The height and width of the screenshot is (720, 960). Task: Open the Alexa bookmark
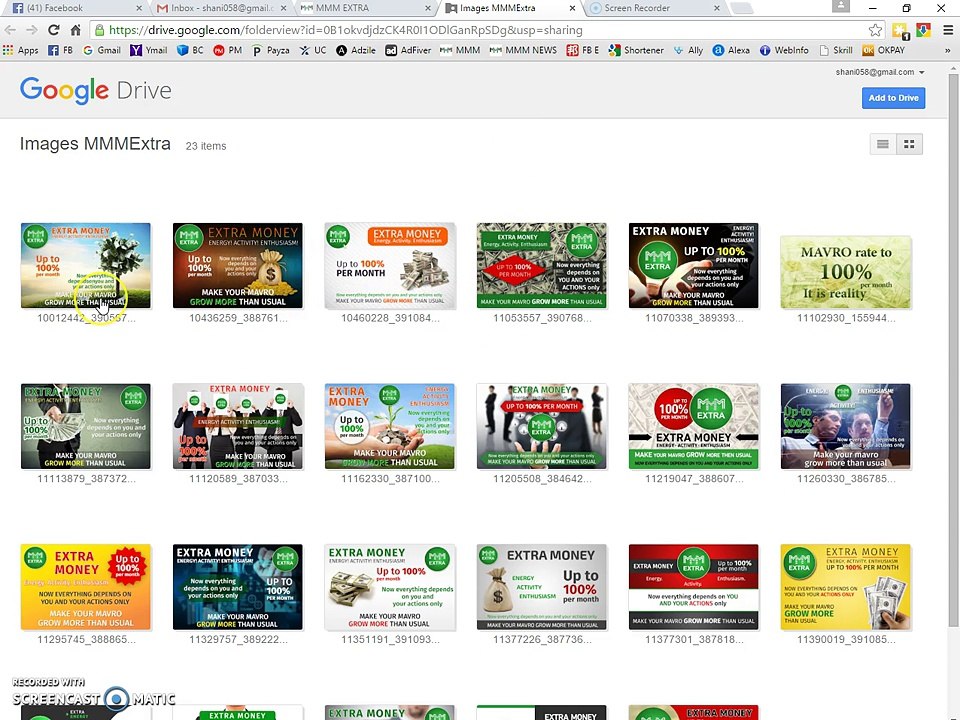coord(731,50)
